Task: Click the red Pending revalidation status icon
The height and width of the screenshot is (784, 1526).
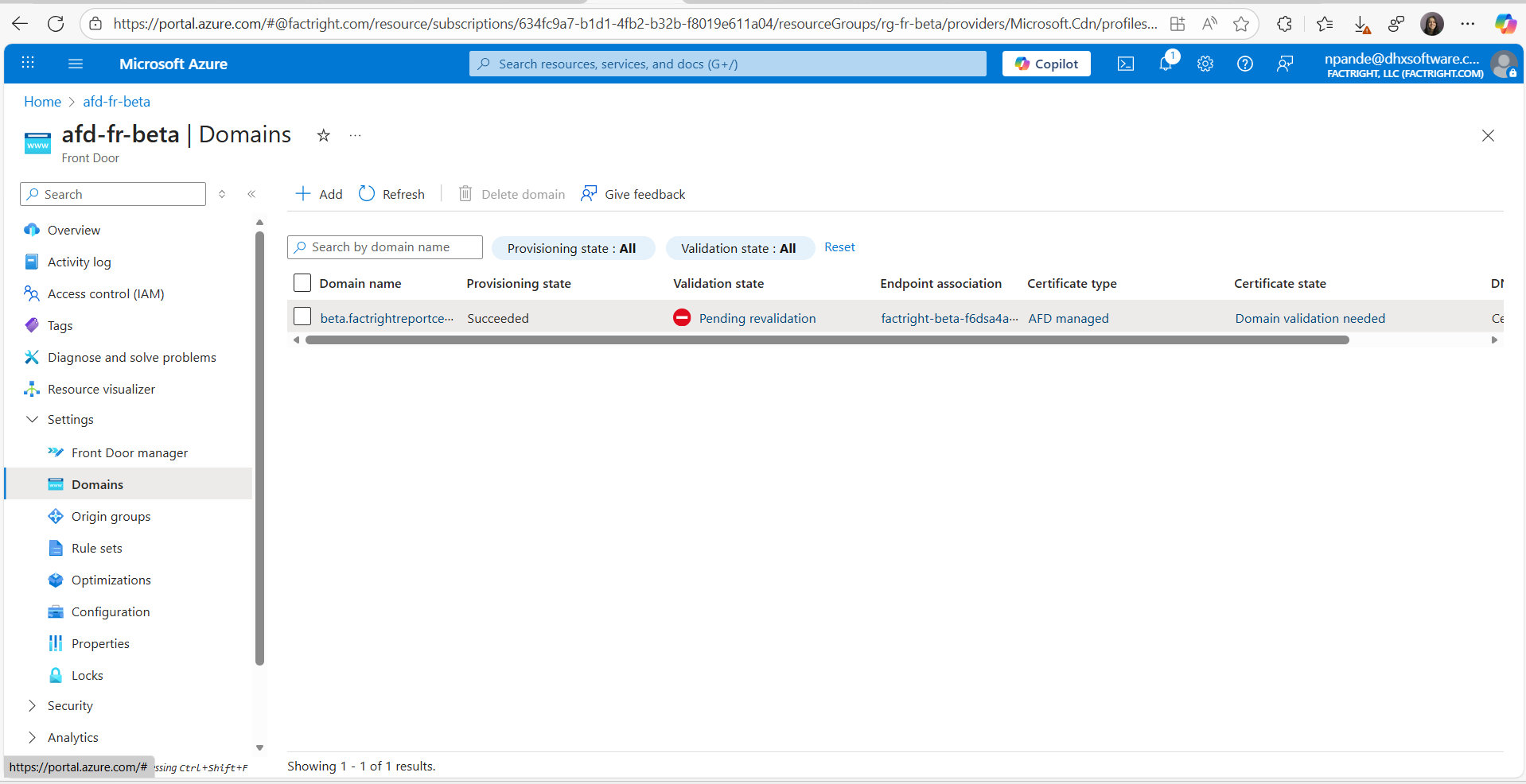Action: click(682, 317)
